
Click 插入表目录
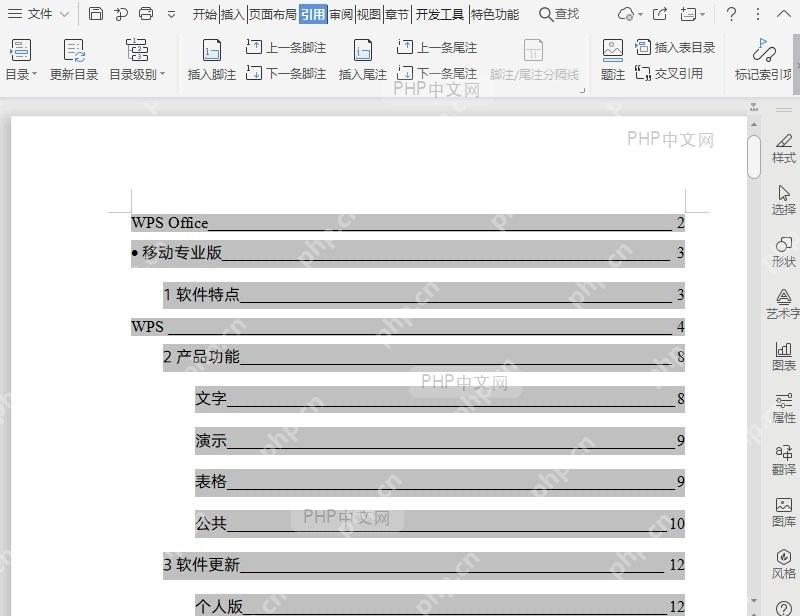coord(675,47)
